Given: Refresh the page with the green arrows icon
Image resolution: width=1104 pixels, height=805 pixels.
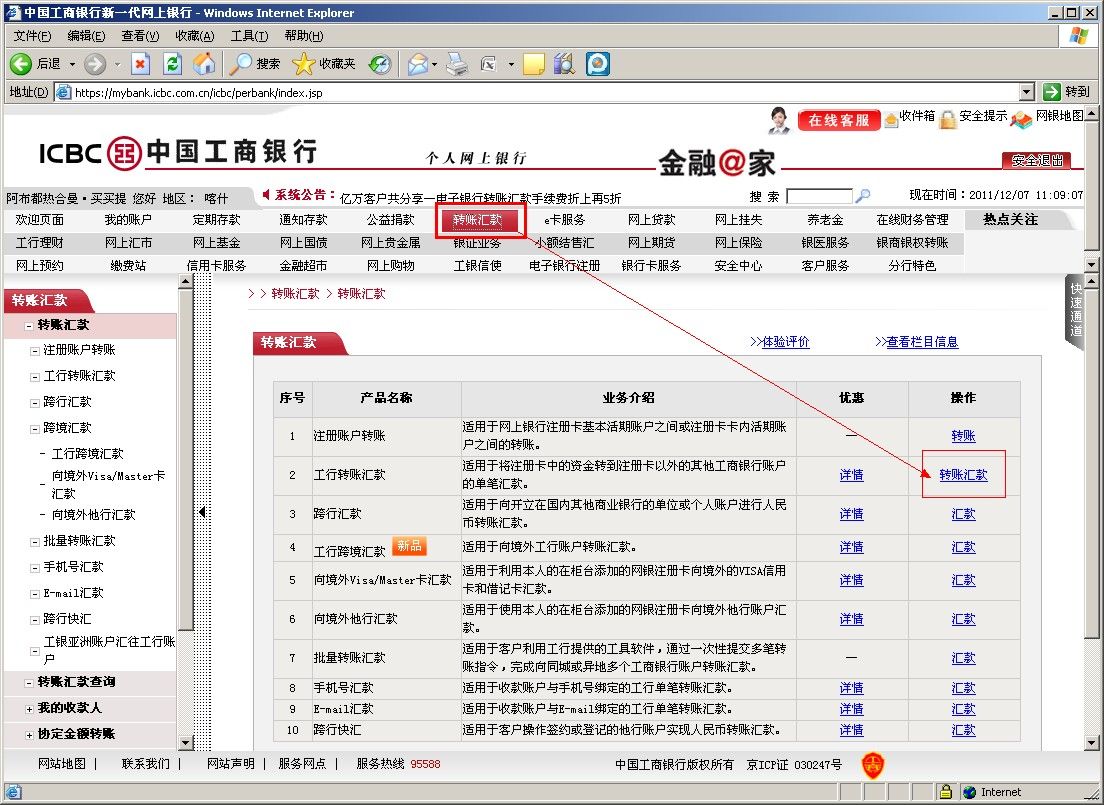Looking at the screenshot, I should click(x=172, y=64).
